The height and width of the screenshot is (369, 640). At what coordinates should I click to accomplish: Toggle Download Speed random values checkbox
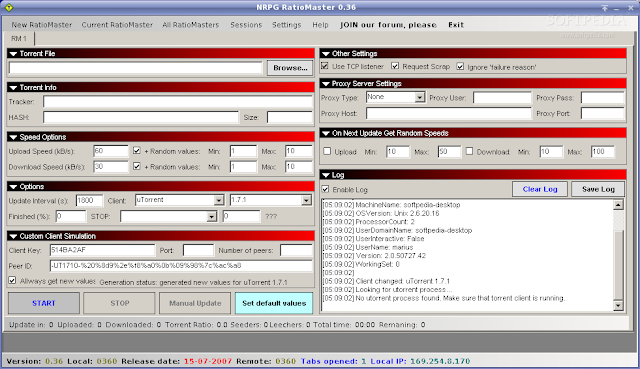137,166
